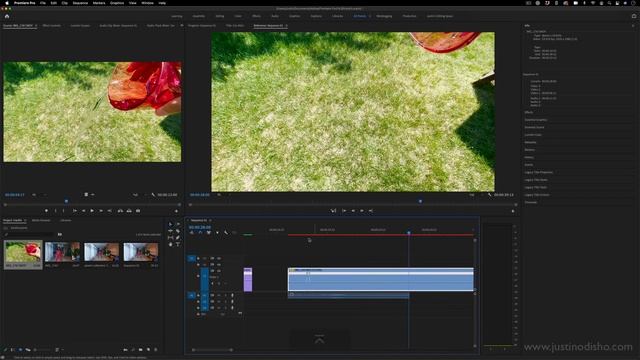
Task: Expand the Essential Graphics panel
Action: coord(536,120)
